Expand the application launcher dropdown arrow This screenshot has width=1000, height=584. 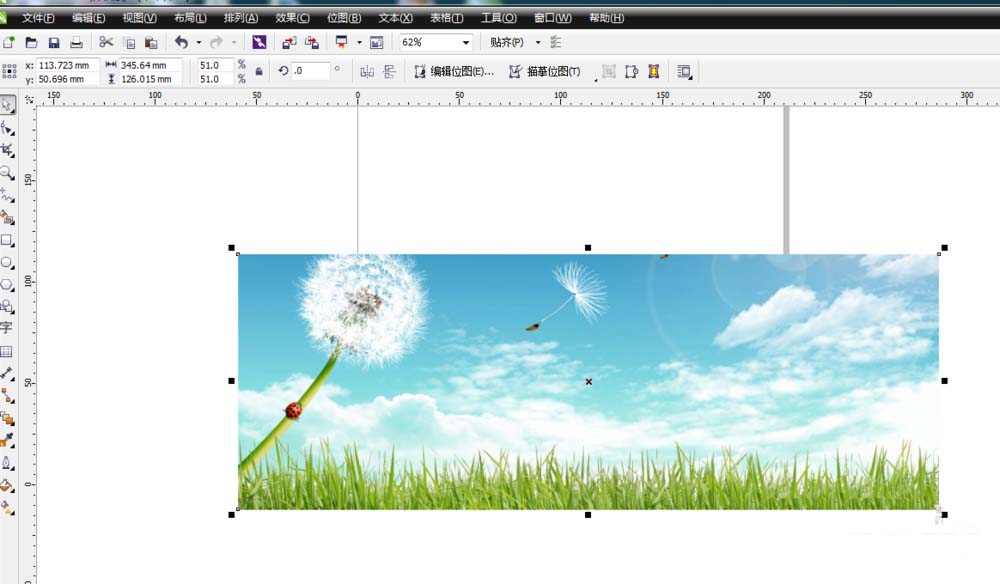359,43
